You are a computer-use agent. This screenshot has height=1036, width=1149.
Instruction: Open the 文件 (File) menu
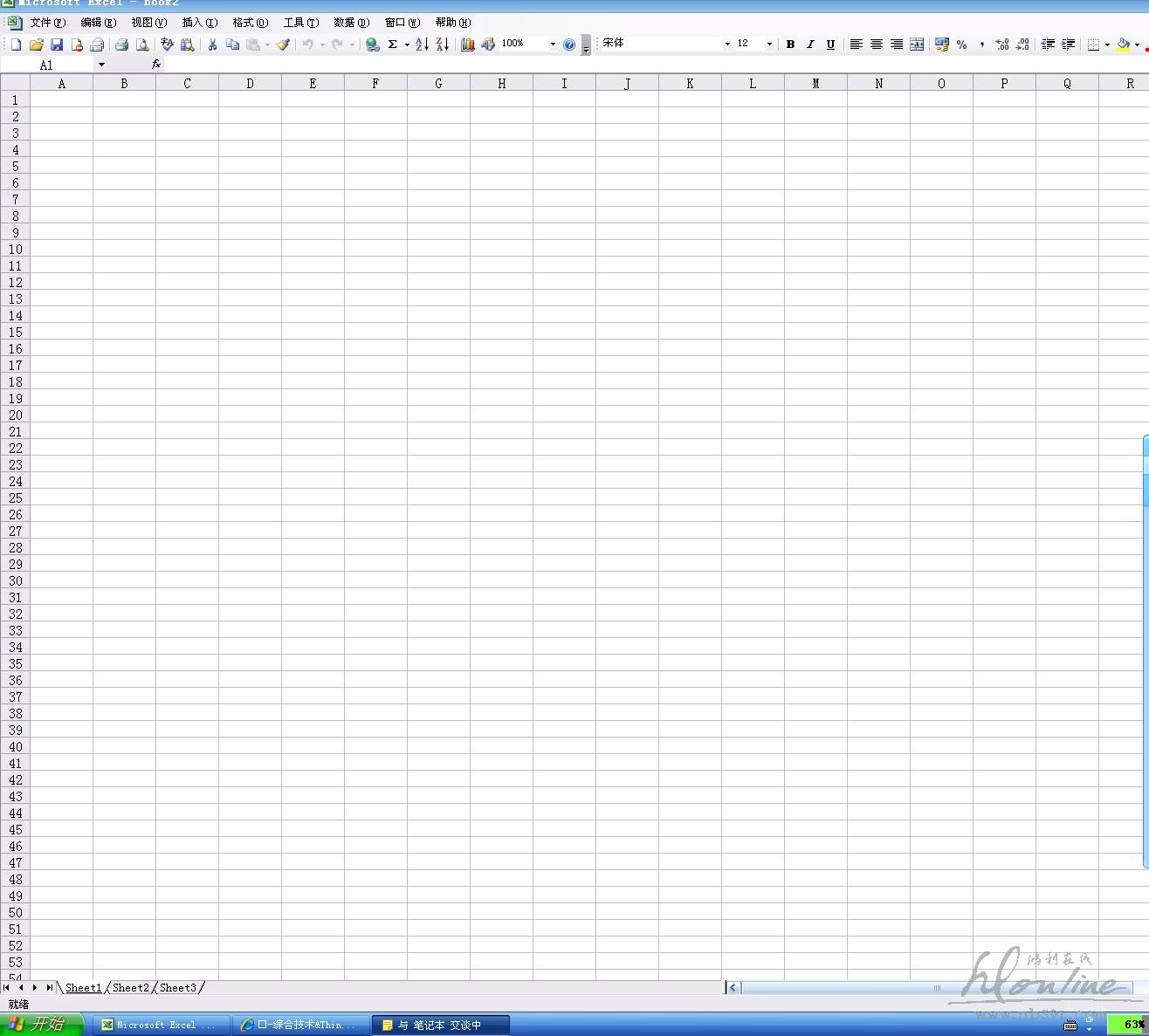point(47,23)
